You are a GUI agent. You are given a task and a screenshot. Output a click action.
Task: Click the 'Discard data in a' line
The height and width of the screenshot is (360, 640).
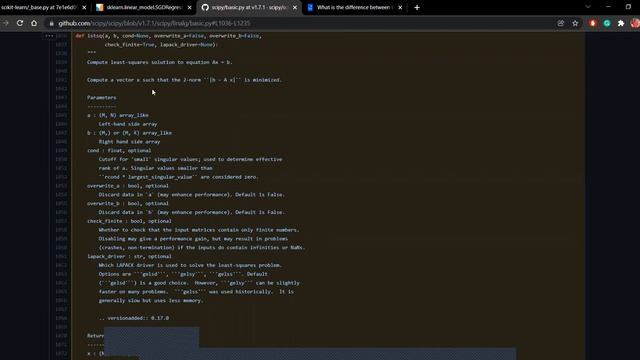pyautogui.click(x=192, y=195)
